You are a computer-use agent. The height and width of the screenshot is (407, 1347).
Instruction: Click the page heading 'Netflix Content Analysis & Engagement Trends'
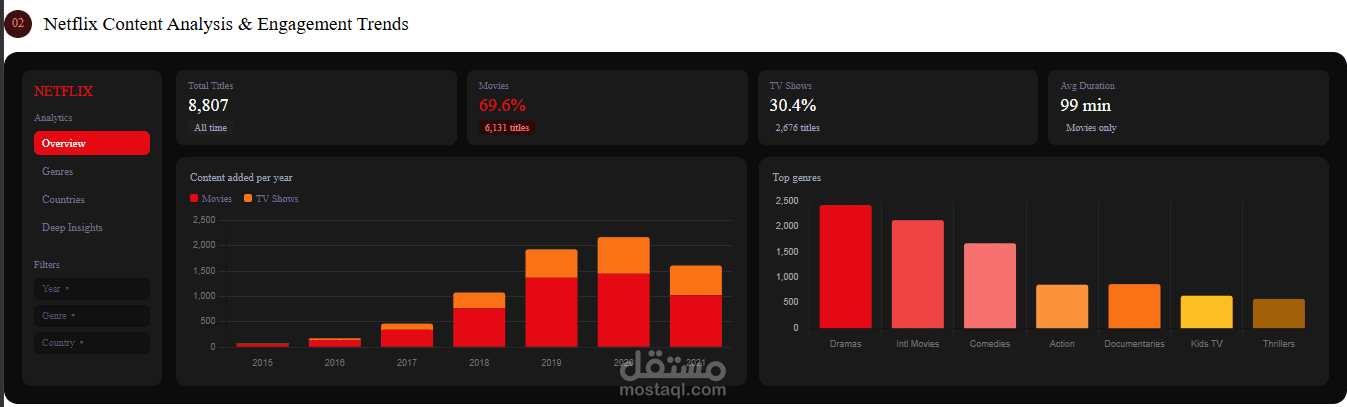(x=226, y=24)
